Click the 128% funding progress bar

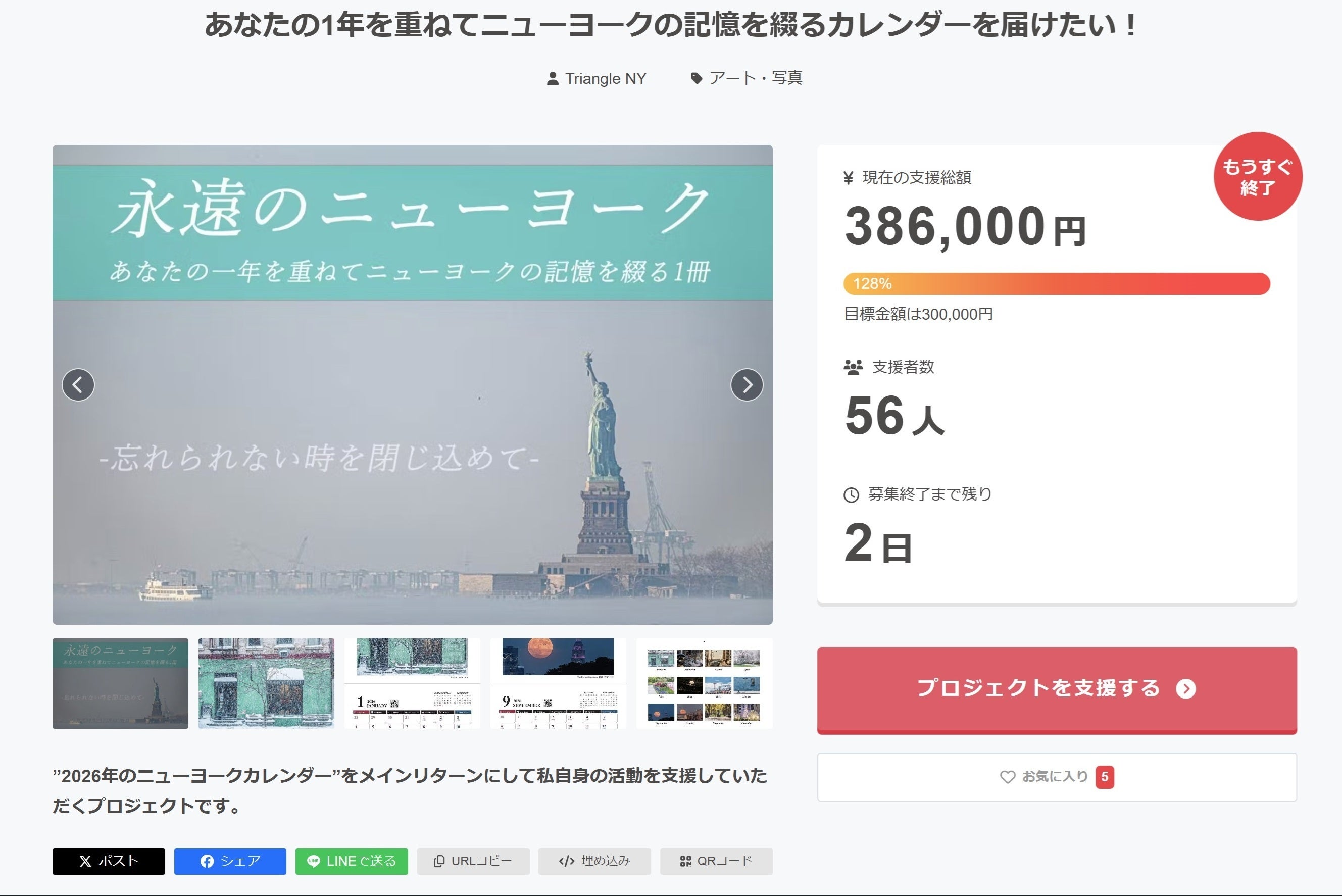click(x=1056, y=283)
